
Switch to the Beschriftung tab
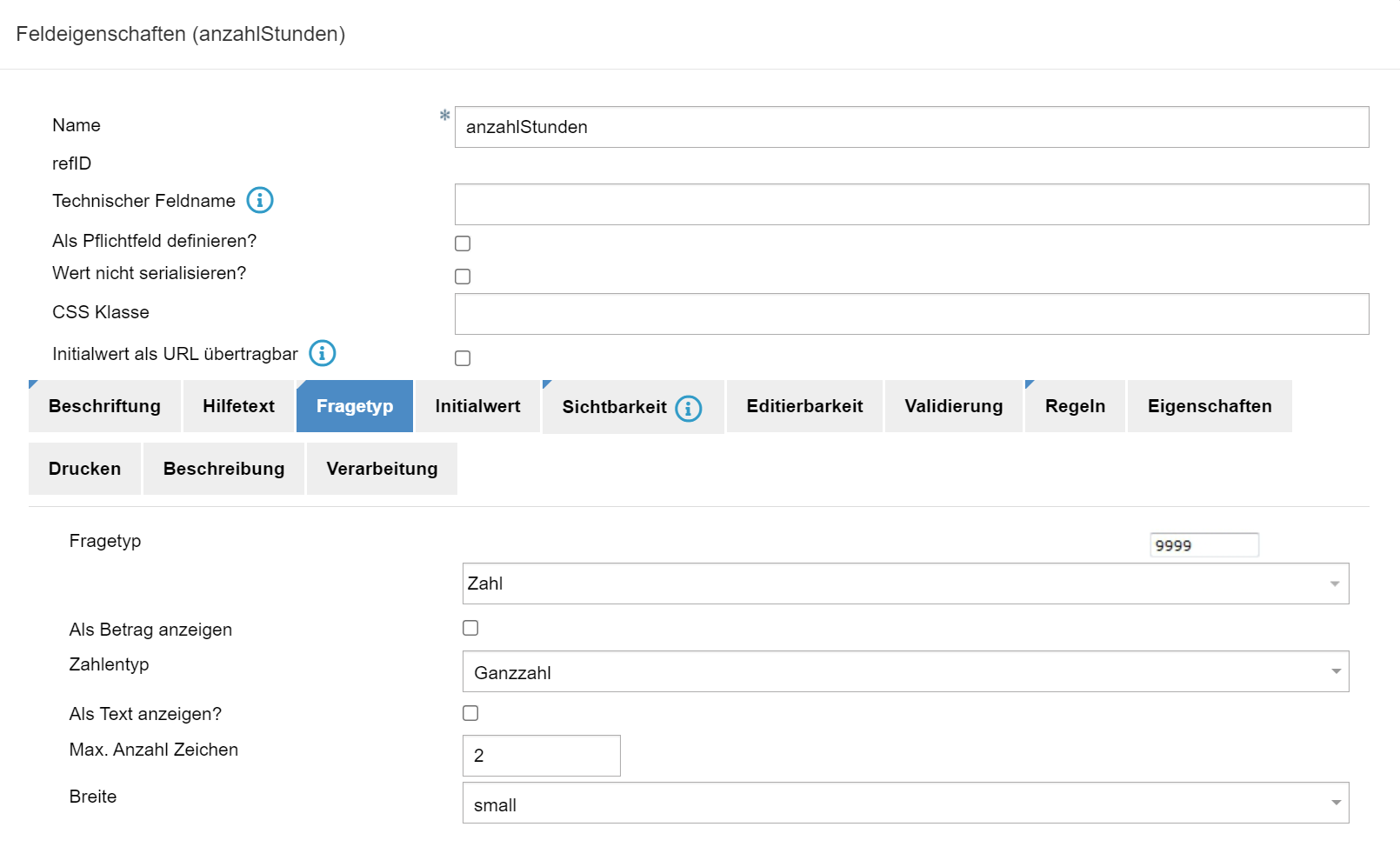[x=104, y=406]
